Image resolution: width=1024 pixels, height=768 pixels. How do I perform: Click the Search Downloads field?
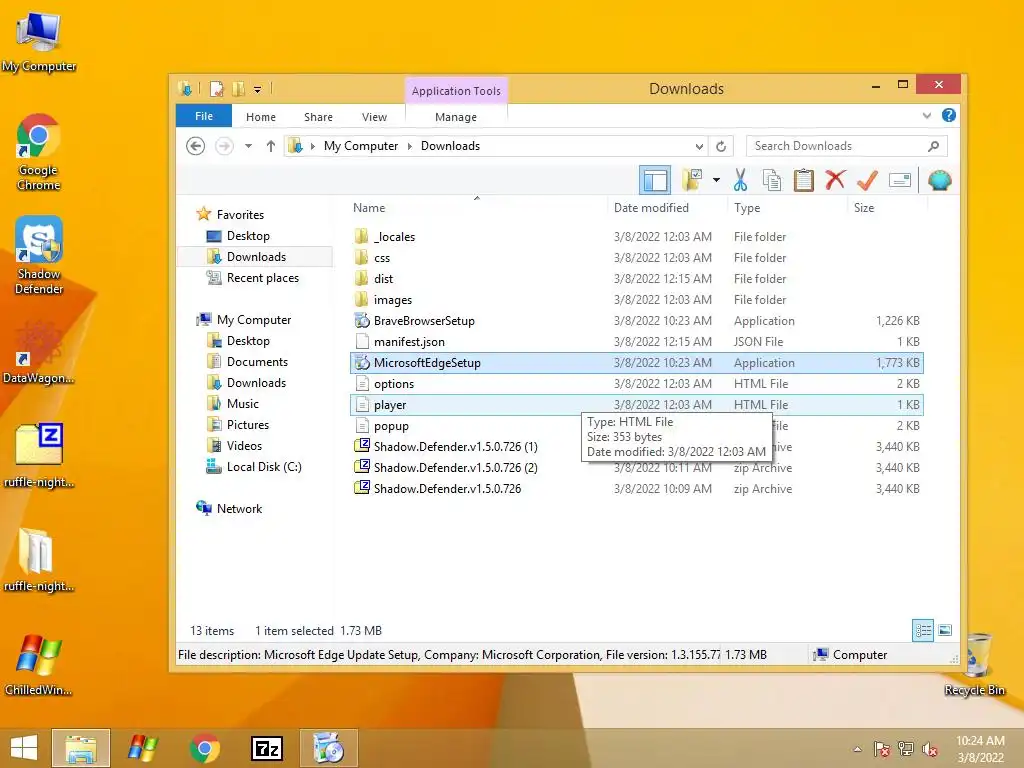click(x=846, y=146)
